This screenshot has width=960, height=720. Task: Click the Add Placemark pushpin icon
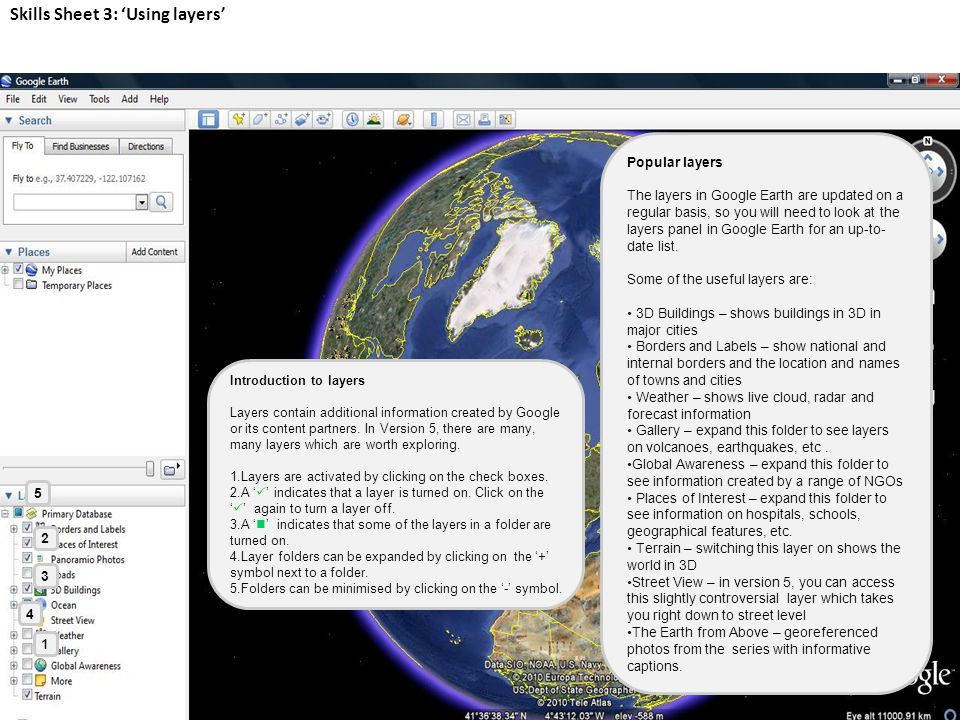(x=238, y=119)
